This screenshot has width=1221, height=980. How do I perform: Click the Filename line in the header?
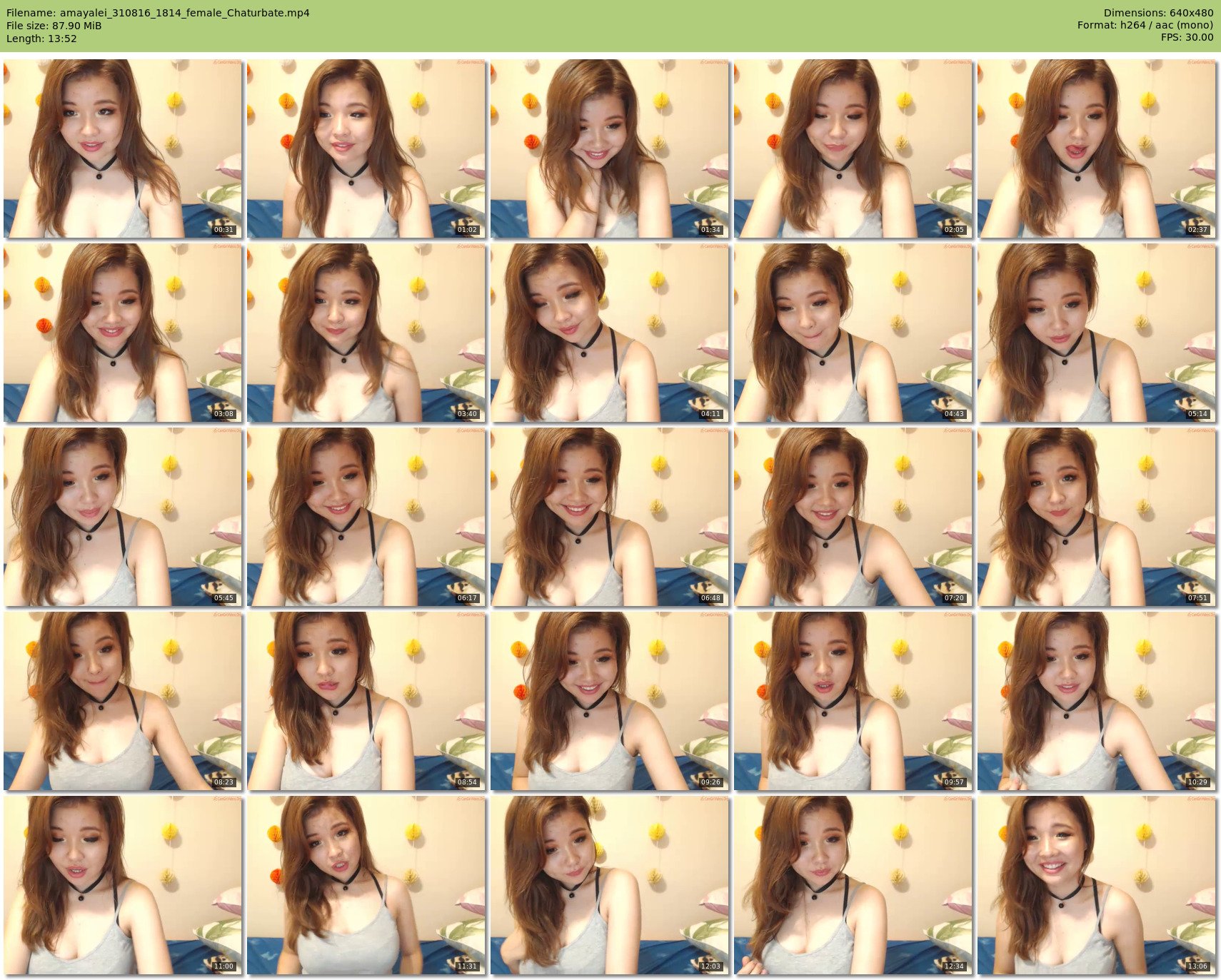[x=158, y=13]
